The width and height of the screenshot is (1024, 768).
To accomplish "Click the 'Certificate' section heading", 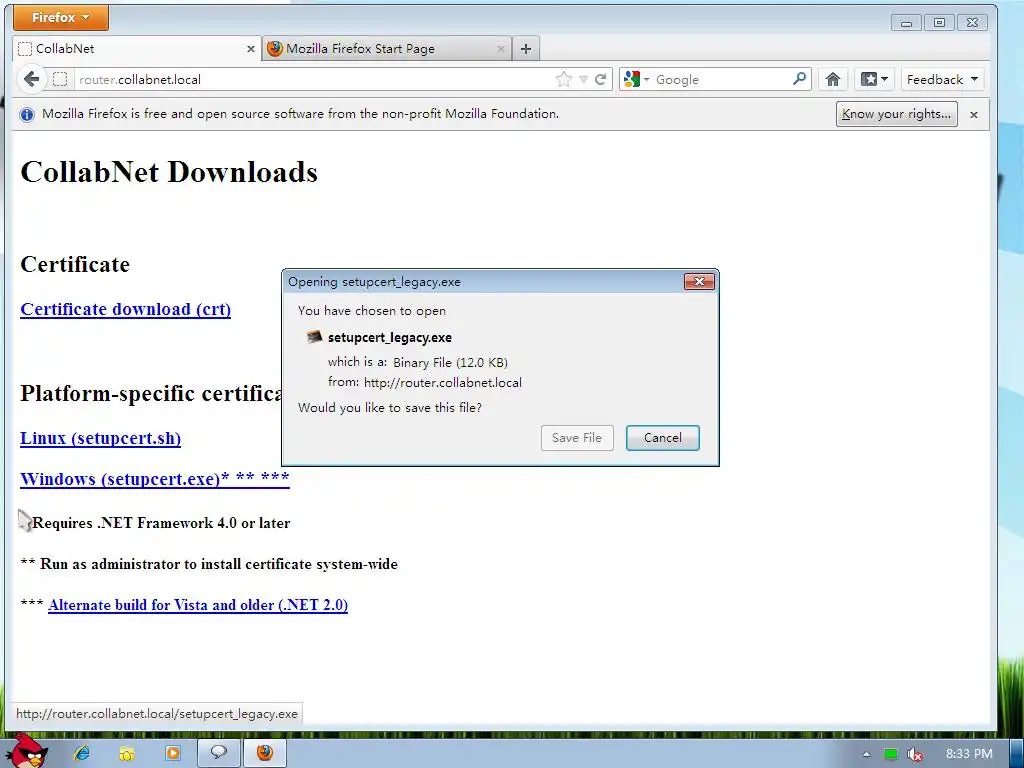I will tap(75, 264).
